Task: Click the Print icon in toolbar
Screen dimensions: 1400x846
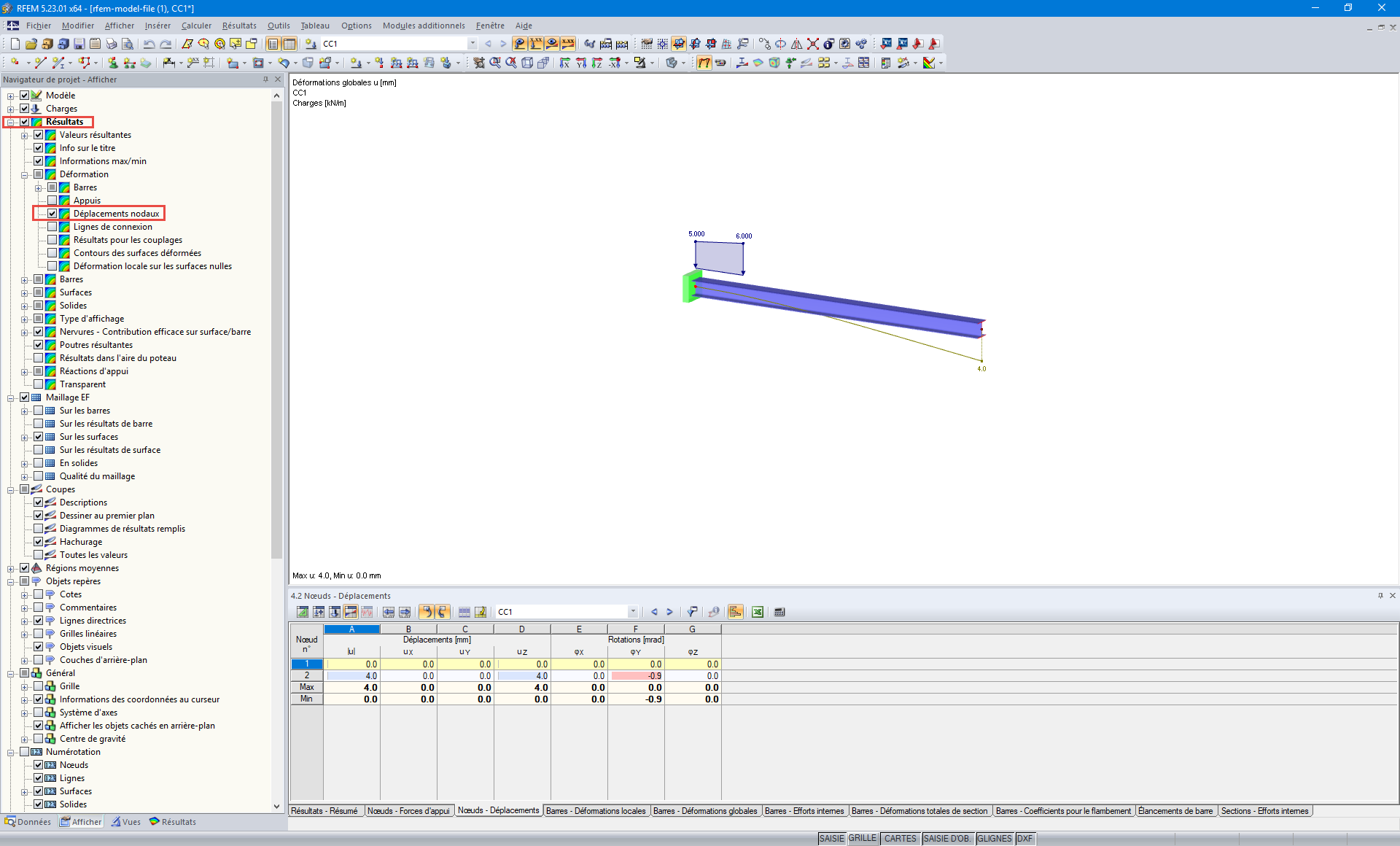Action: tap(111, 44)
